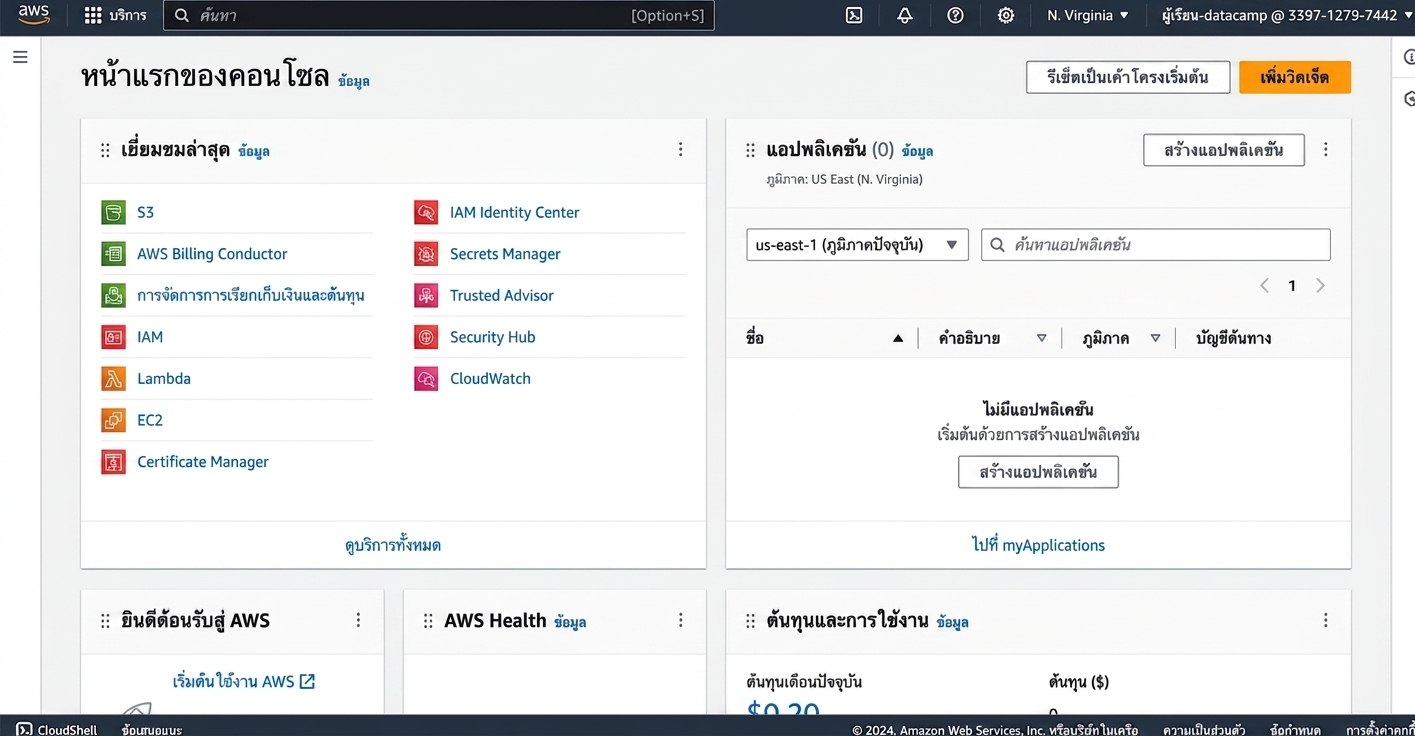1415x736 pixels.
Task: Open the Lambda link
Action: [x=164, y=379]
